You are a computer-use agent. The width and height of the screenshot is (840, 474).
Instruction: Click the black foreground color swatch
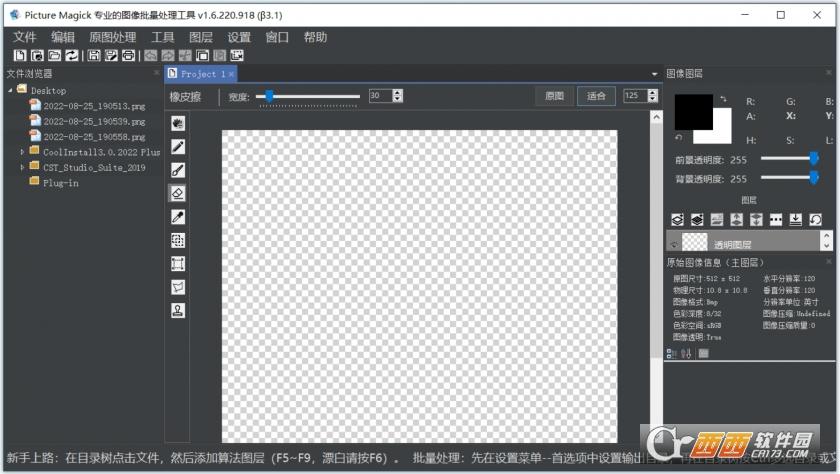(x=693, y=111)
